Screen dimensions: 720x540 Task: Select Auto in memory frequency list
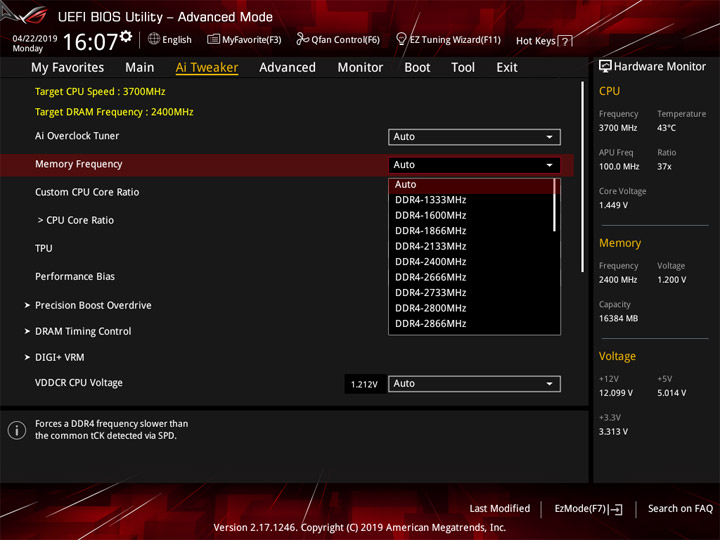[x=471, y=185]
